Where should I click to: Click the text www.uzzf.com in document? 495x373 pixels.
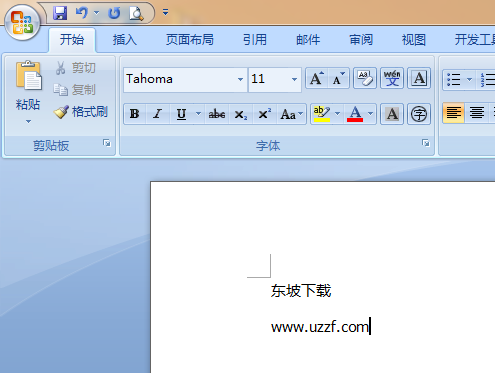(320, 327)
